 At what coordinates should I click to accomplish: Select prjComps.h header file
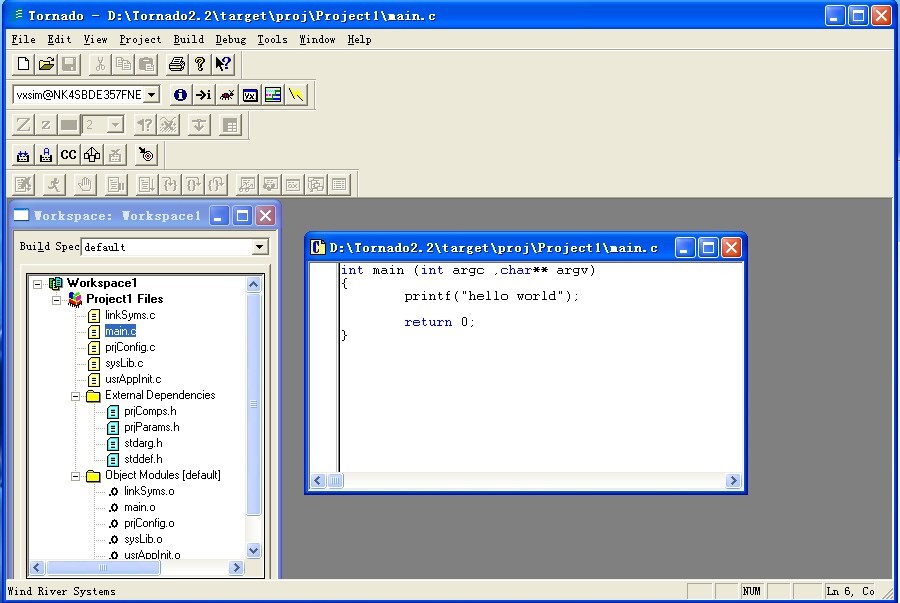pyautogui.click(x=150, y=411)
